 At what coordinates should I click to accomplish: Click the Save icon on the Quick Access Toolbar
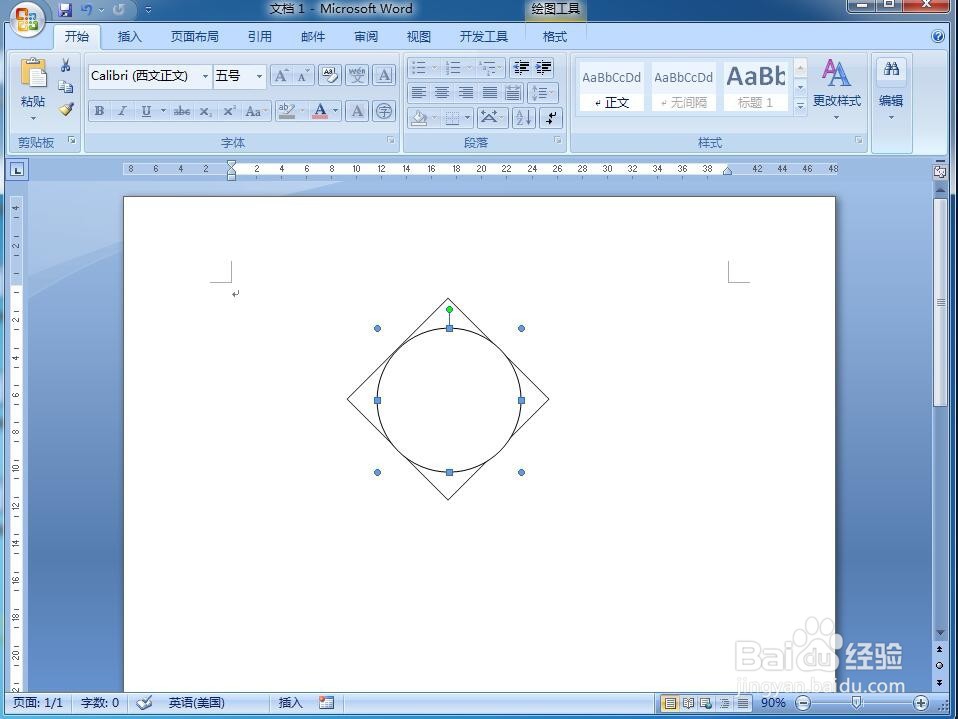tap(66, 9)
